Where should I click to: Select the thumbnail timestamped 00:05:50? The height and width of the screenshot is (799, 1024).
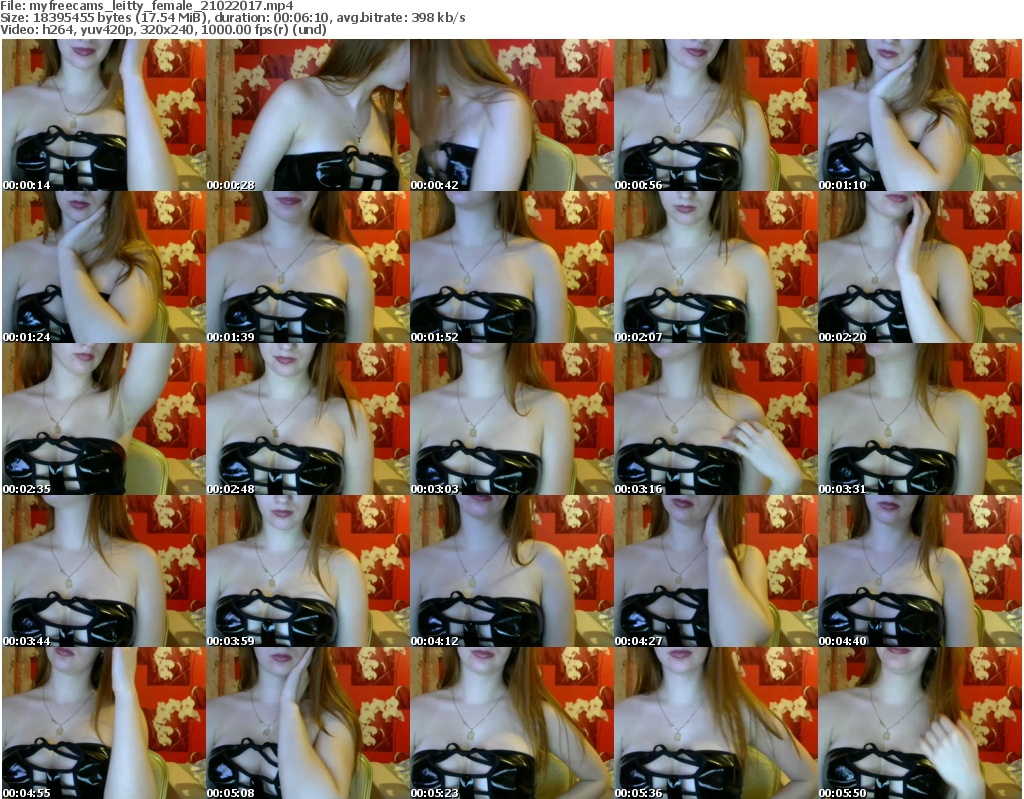coord(920,723)
